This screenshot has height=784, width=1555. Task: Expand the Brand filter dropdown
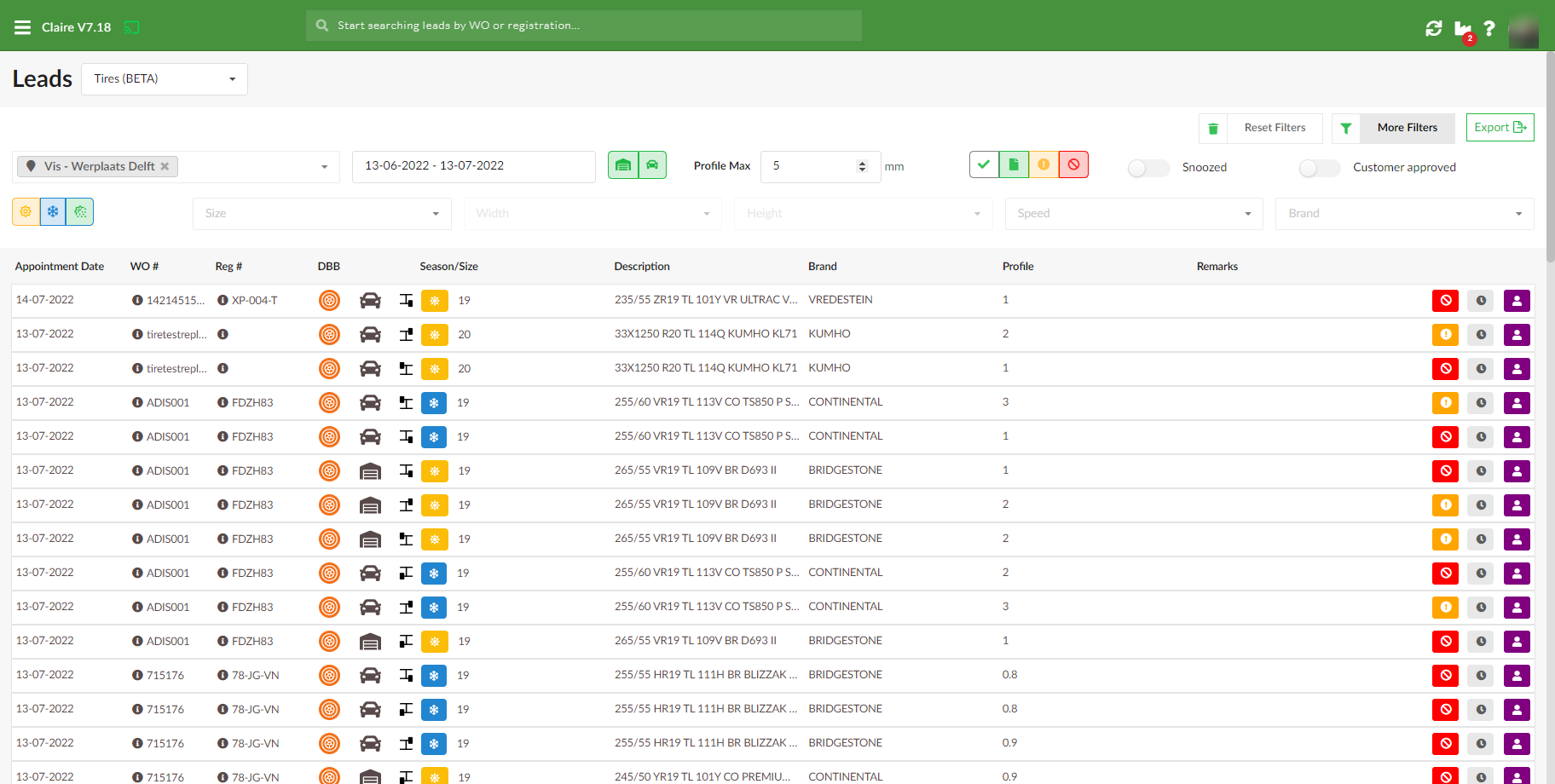coord(1404,214)
